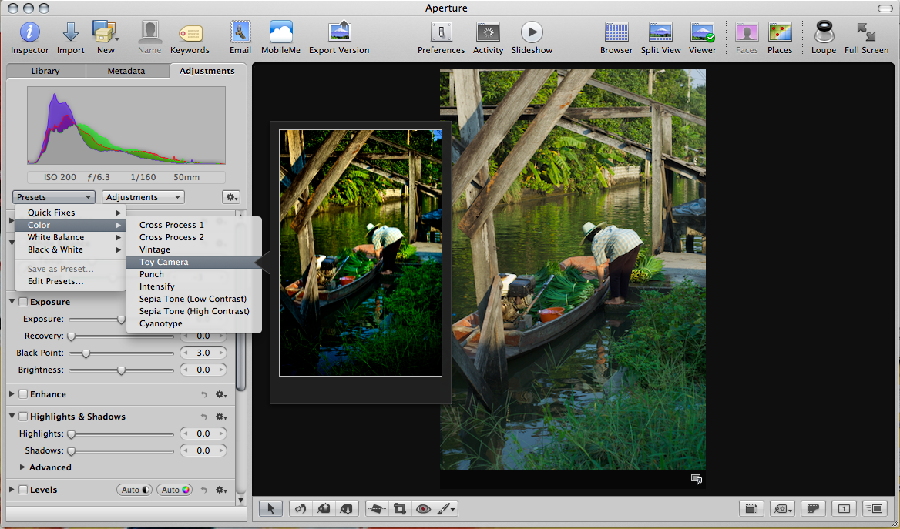
Task: Click the Export Version icon
Action: pyautogui.click(x=339, y=32)
